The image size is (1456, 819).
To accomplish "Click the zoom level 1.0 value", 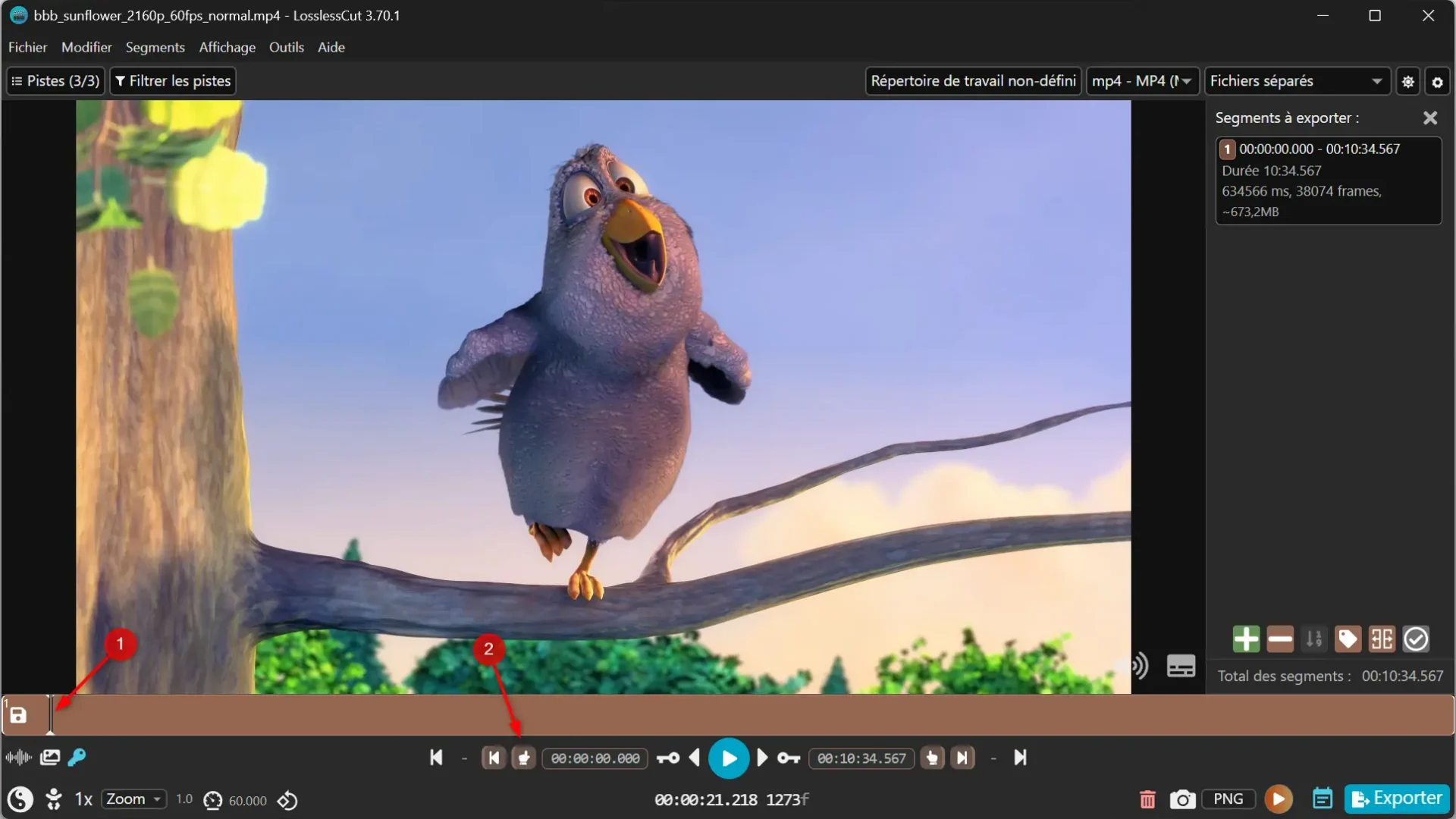I will pyautogui.click(x=184, y=799).
